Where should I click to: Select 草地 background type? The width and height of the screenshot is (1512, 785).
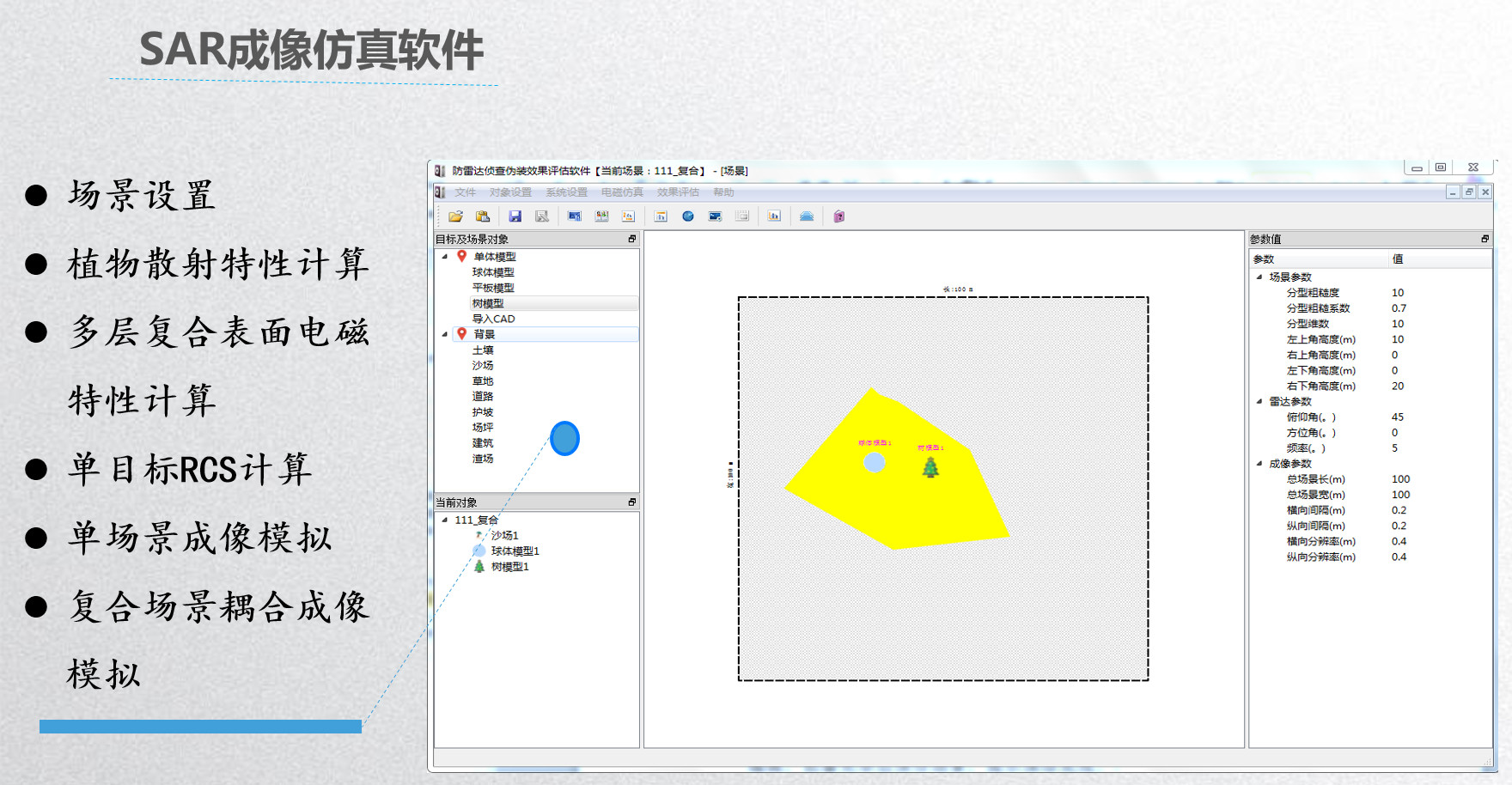(483, 381)
